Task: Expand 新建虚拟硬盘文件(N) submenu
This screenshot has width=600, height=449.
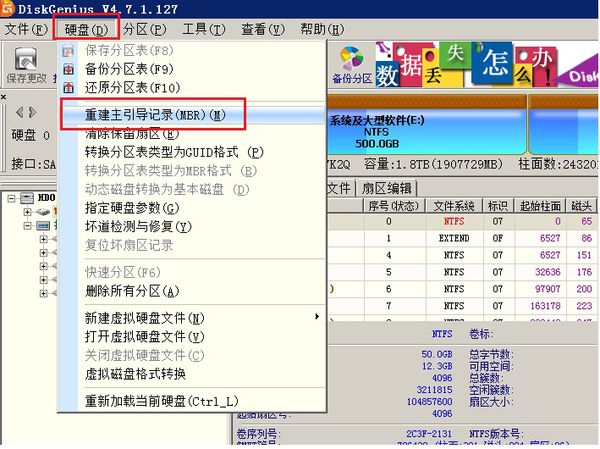Action: tap(192, 318)
